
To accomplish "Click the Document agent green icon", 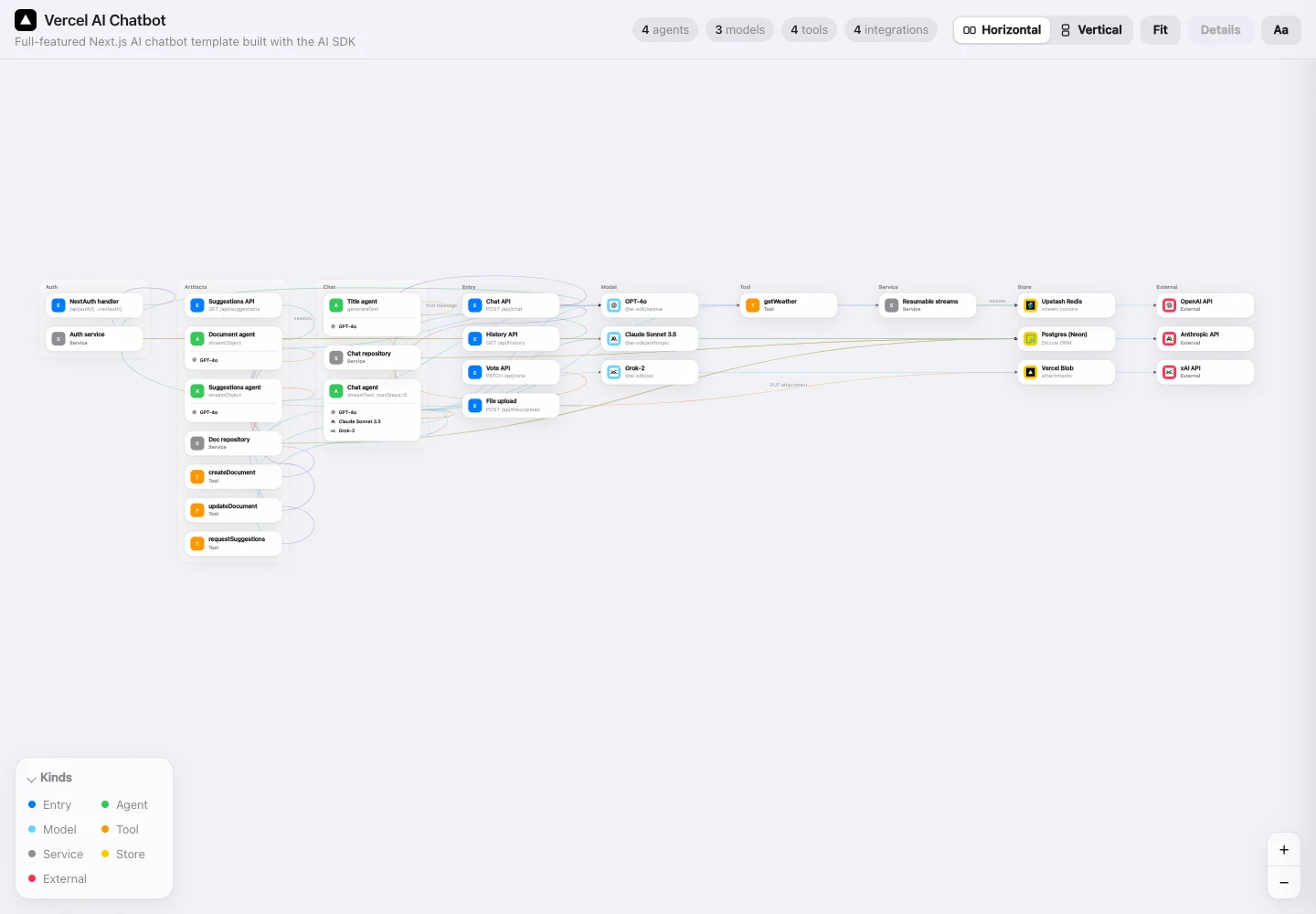I will point(197,338).
